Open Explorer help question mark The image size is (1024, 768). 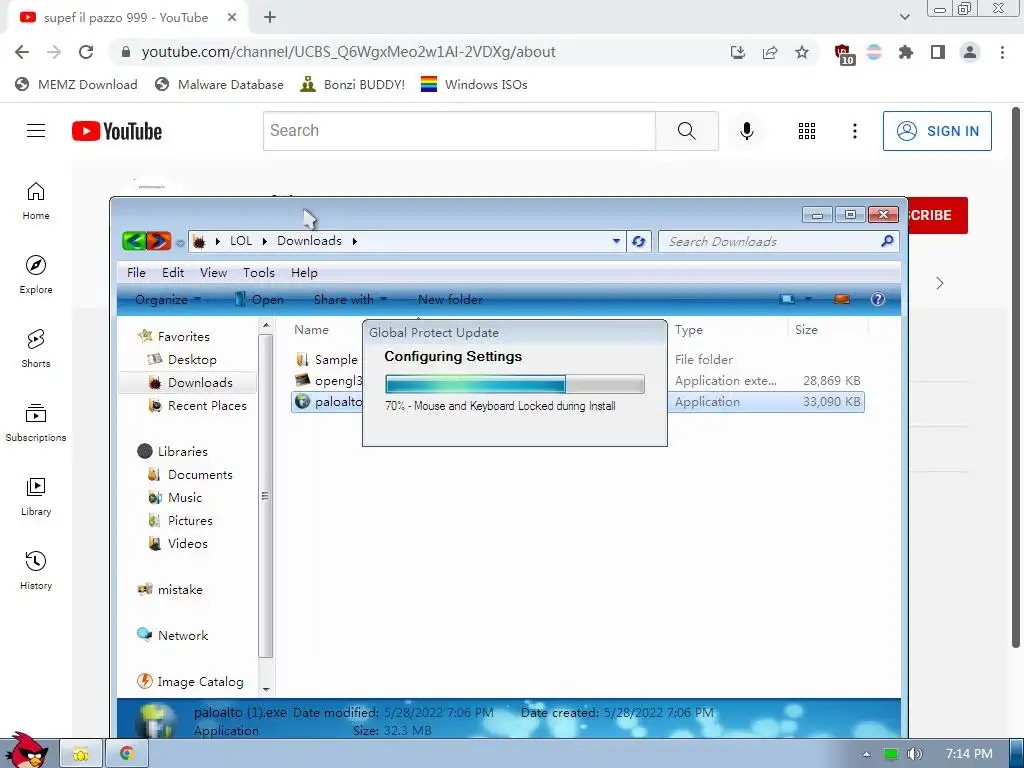tap(878, 300)
